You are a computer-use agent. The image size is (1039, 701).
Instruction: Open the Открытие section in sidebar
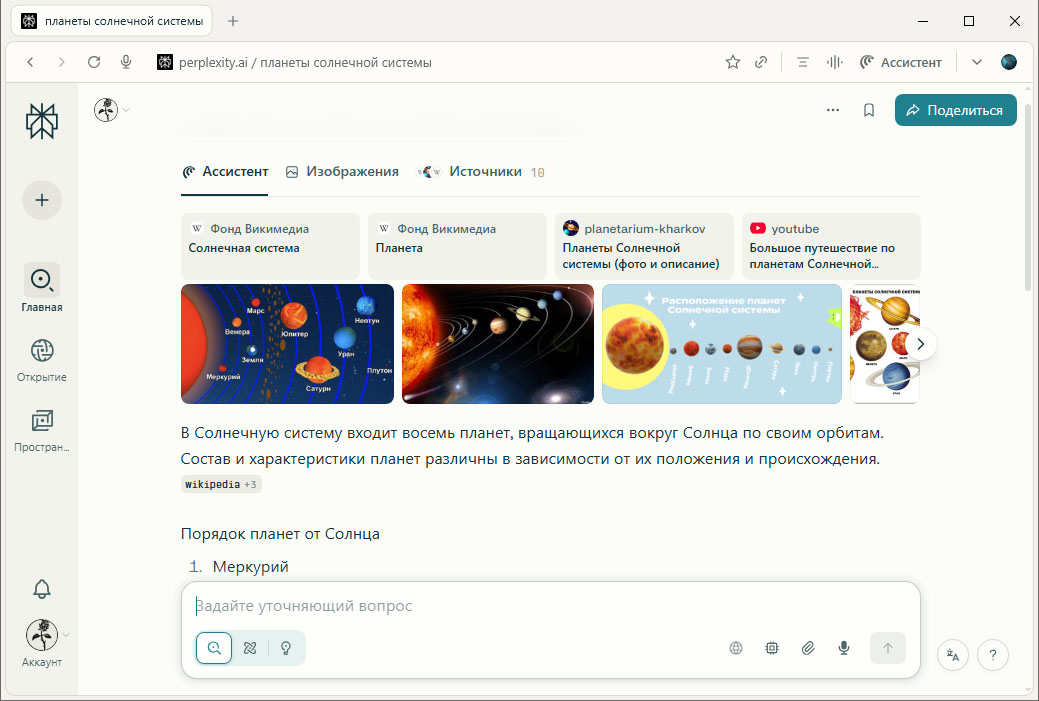[42, 360]
